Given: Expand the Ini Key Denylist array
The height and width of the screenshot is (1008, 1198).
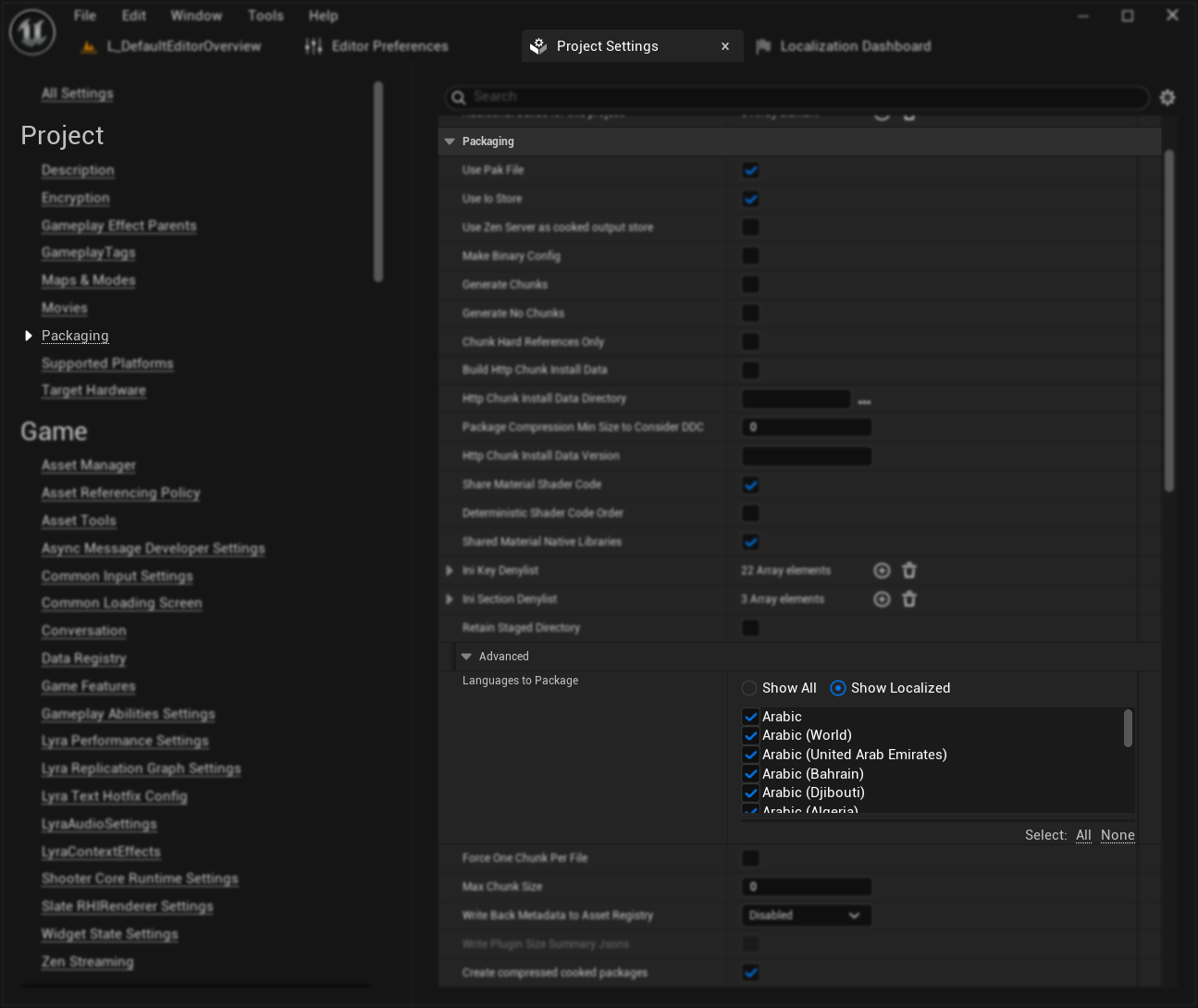Looking at the screenshot, I should pos(450,571).
